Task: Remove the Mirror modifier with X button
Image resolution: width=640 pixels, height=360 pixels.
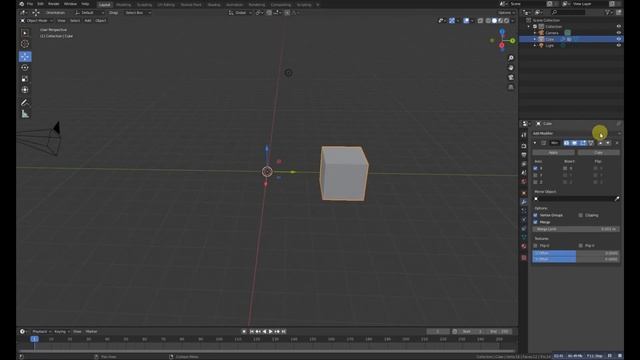Action: [617, 143]
